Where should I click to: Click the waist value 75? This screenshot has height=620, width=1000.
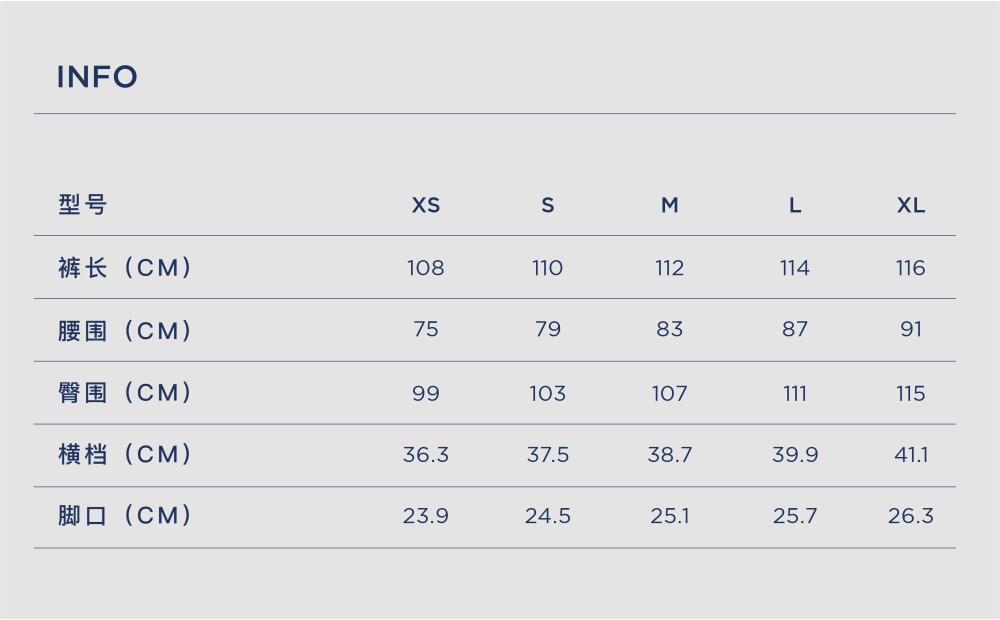pos(425,329)
